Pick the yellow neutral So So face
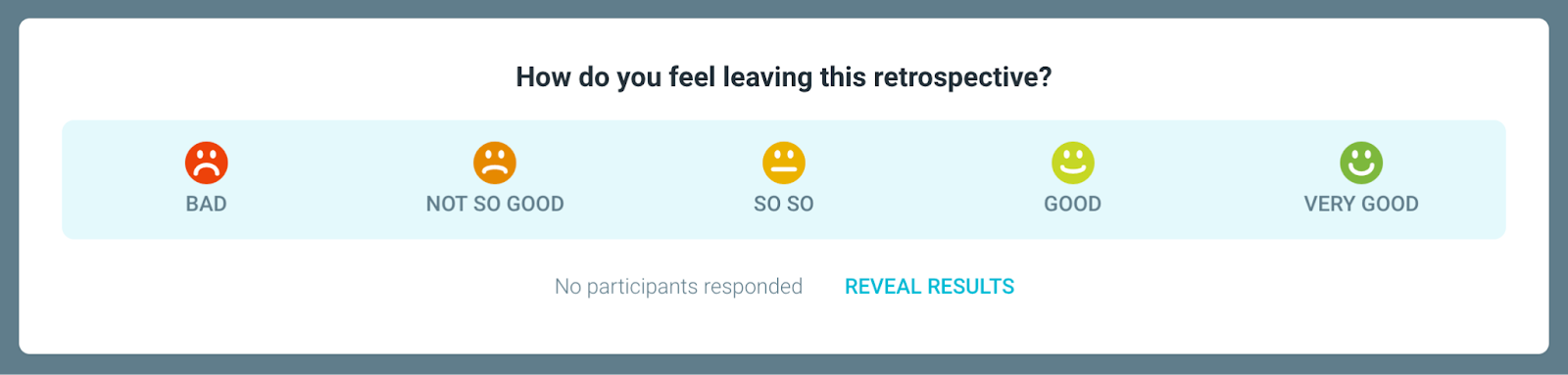Screen dimensions: 1568x375 click(784, 163)
